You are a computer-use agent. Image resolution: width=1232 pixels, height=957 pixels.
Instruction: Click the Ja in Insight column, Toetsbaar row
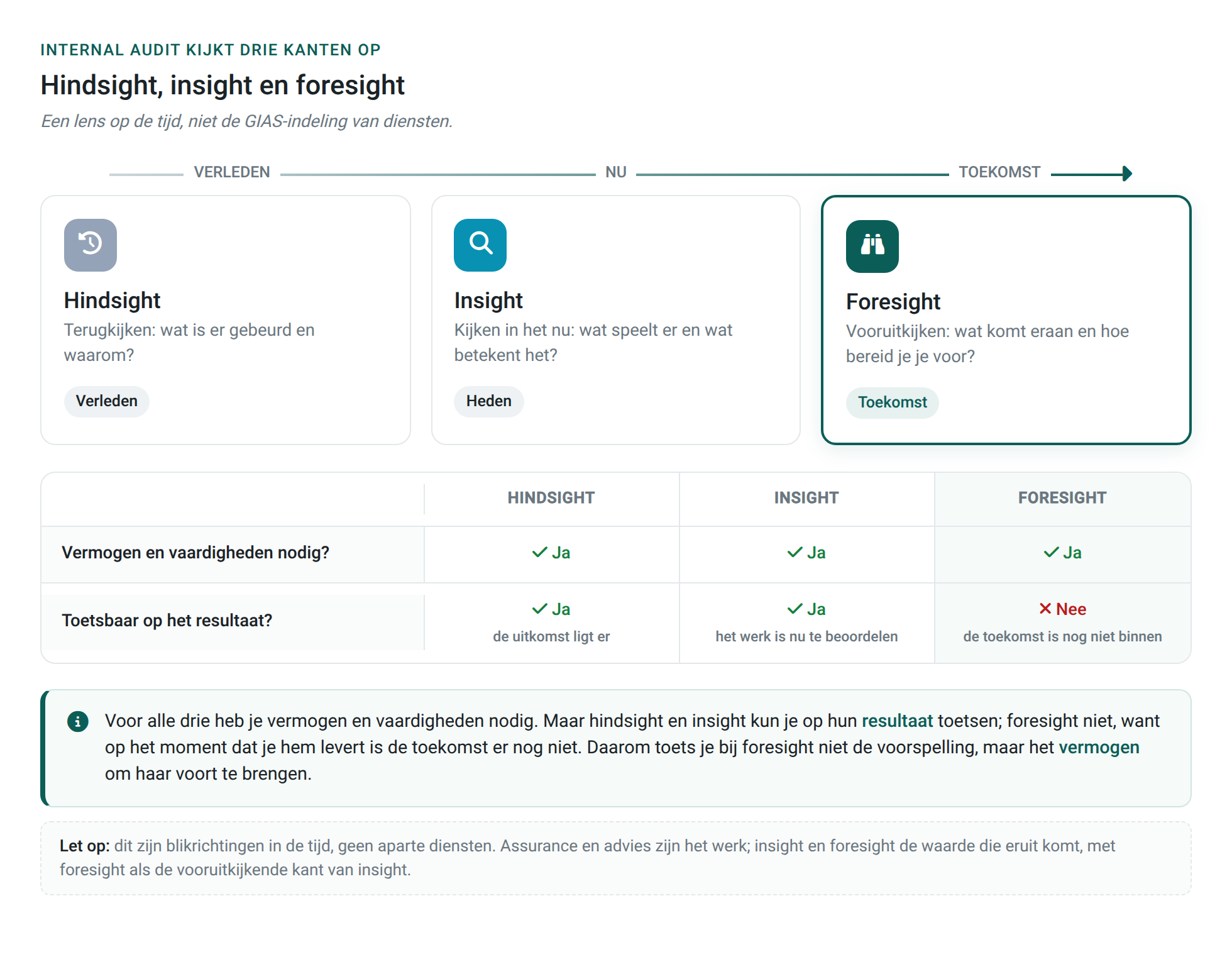816,609
